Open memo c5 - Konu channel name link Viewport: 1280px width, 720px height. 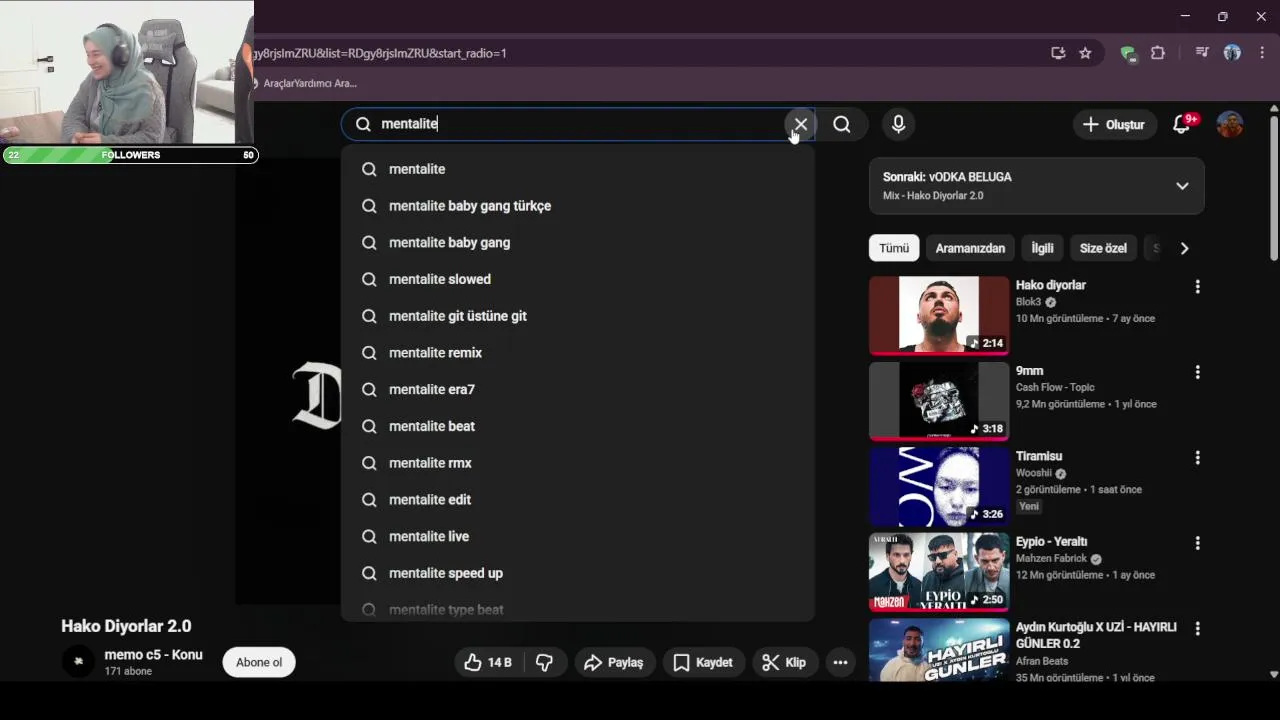pyautogui.click(x=153, y=655)
